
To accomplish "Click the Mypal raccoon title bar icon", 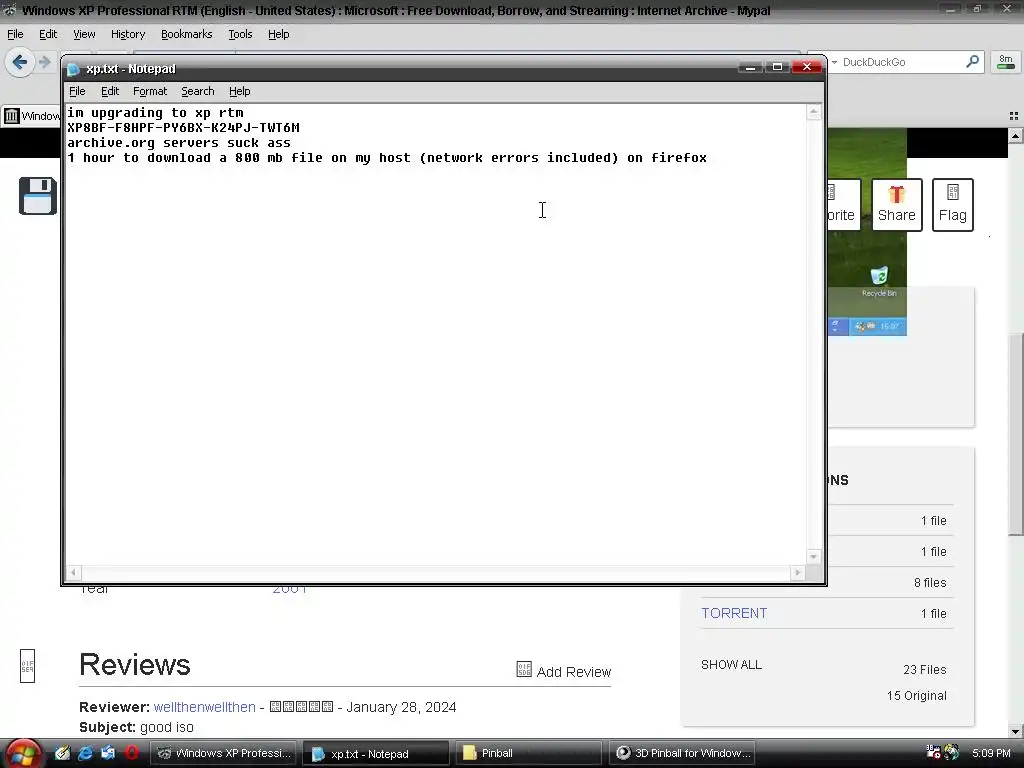I will click(x=9, y=10).
